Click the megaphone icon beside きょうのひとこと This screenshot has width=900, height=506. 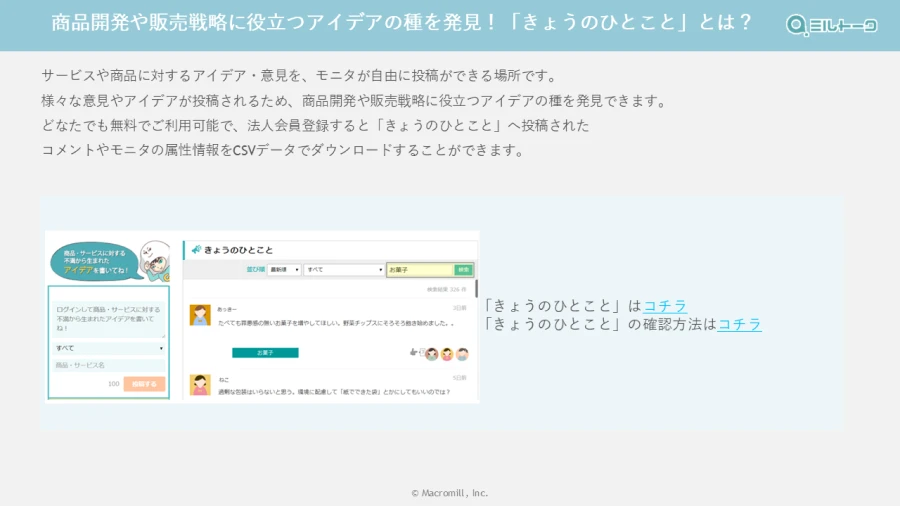click(196, 250)
